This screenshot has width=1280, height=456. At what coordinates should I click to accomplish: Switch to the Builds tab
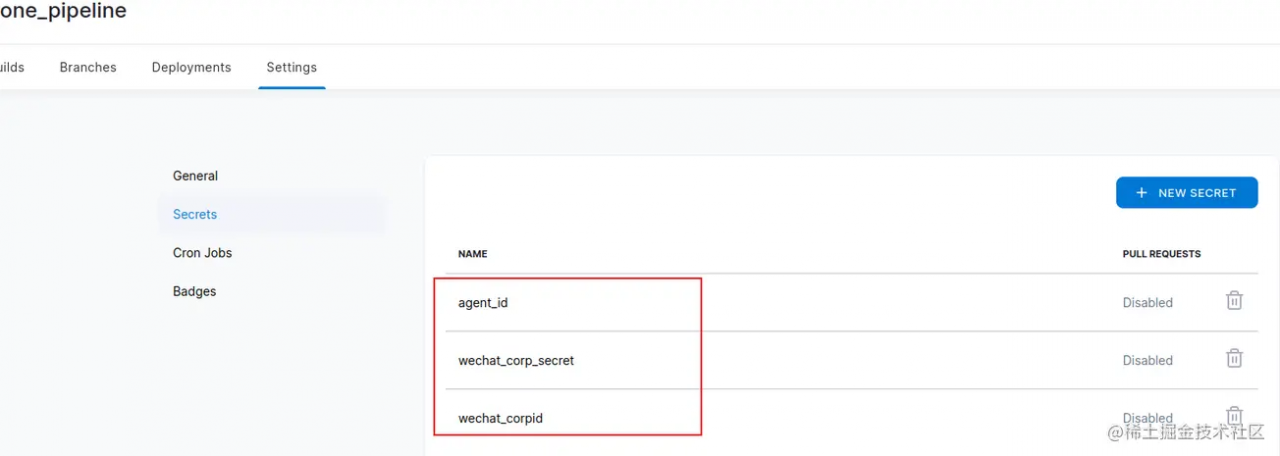pyautogui.click(x=12, y=68)
